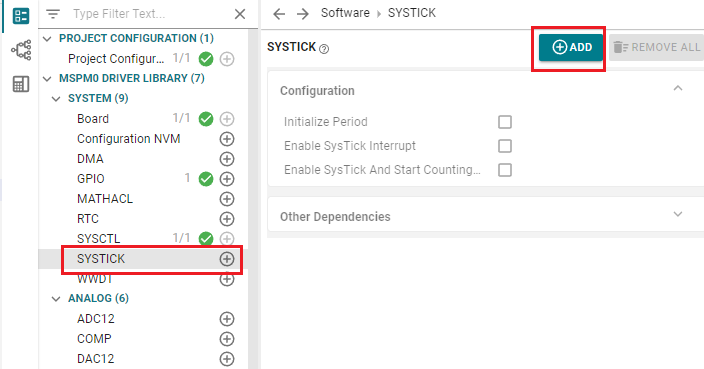Open SYSTICK help question mark icon
Screen dimensions: 704x369
click(x=324, y=49)
